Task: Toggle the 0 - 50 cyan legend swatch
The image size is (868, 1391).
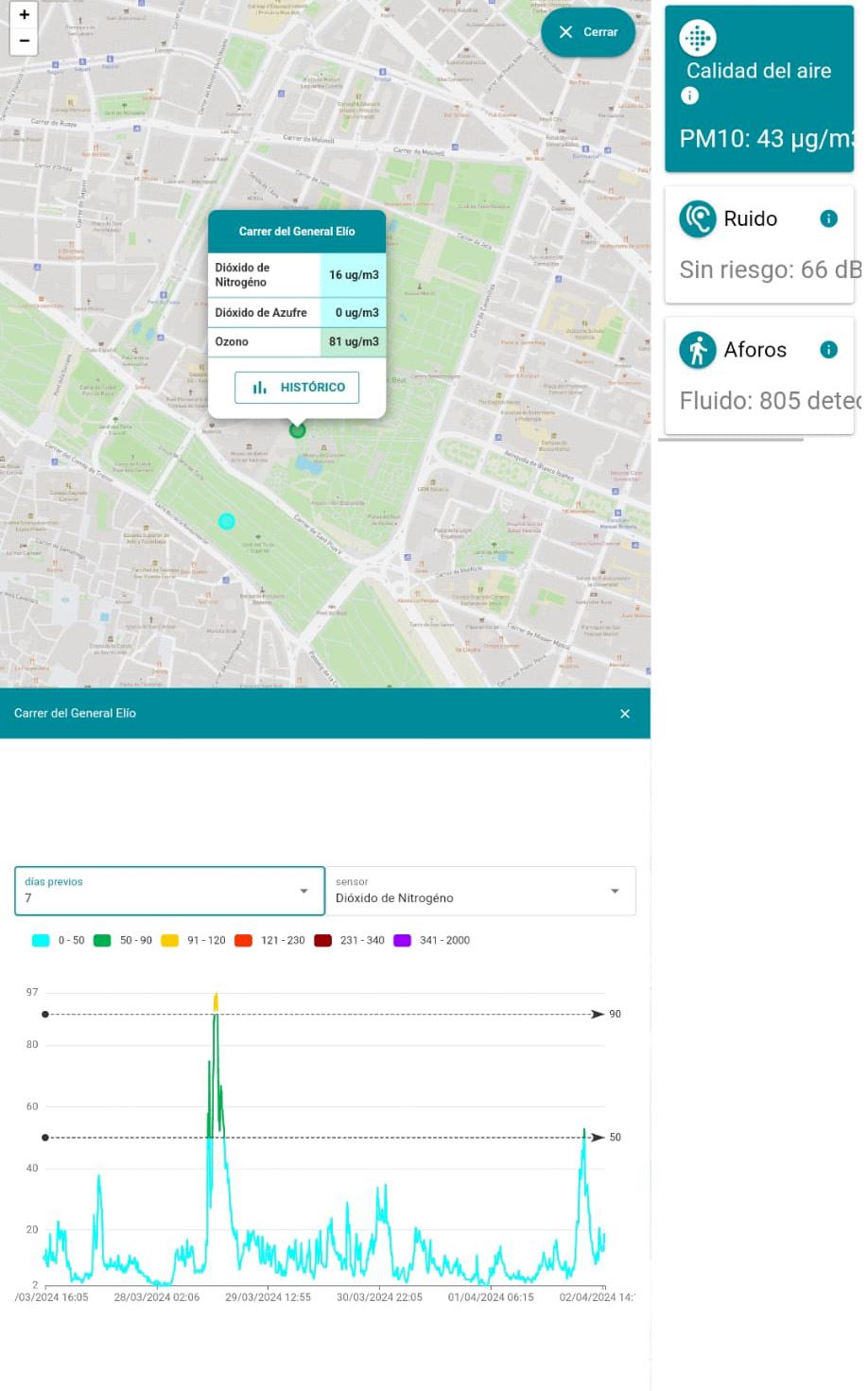Action: 41,941
